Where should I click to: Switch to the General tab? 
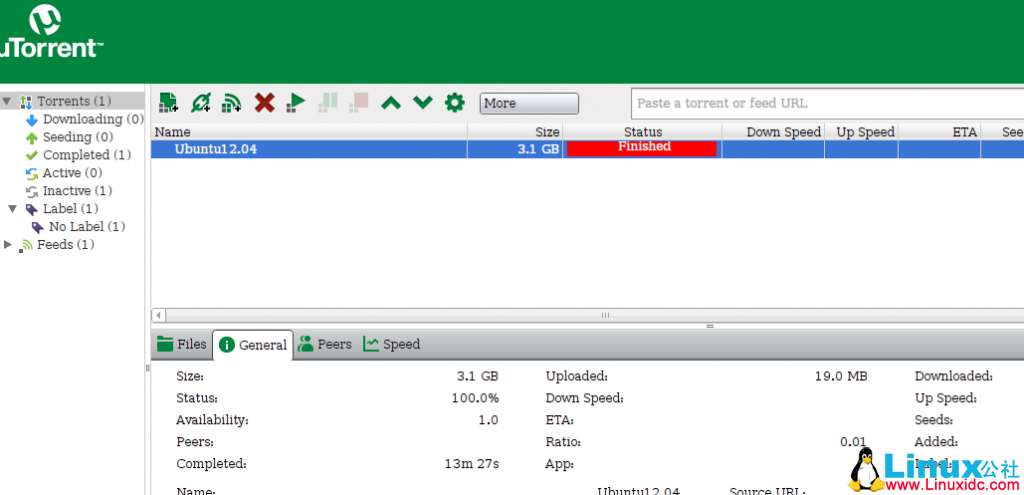coord(253,345)
